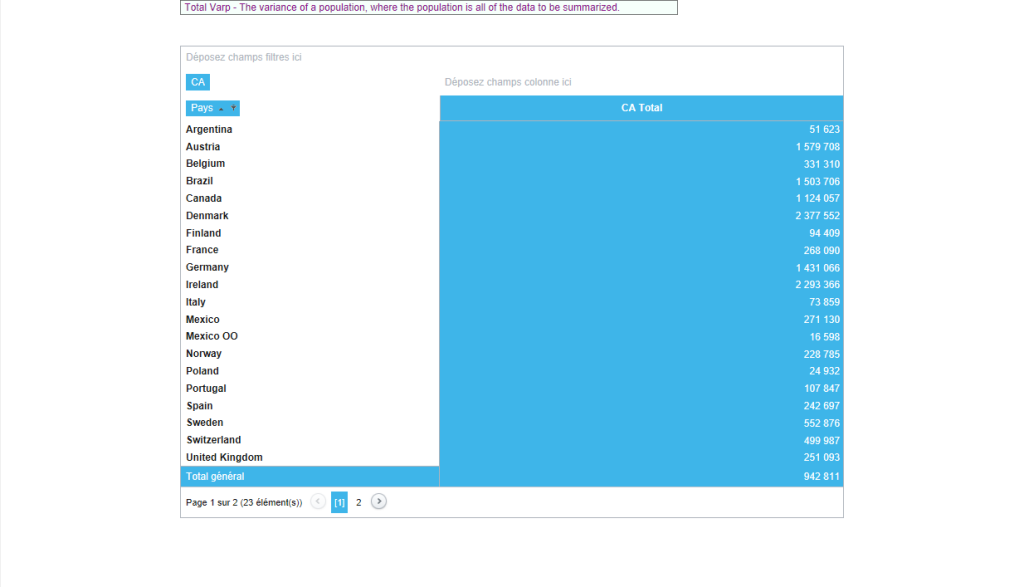
Task: Select the Finland row label
Action: tap(204, 233)
